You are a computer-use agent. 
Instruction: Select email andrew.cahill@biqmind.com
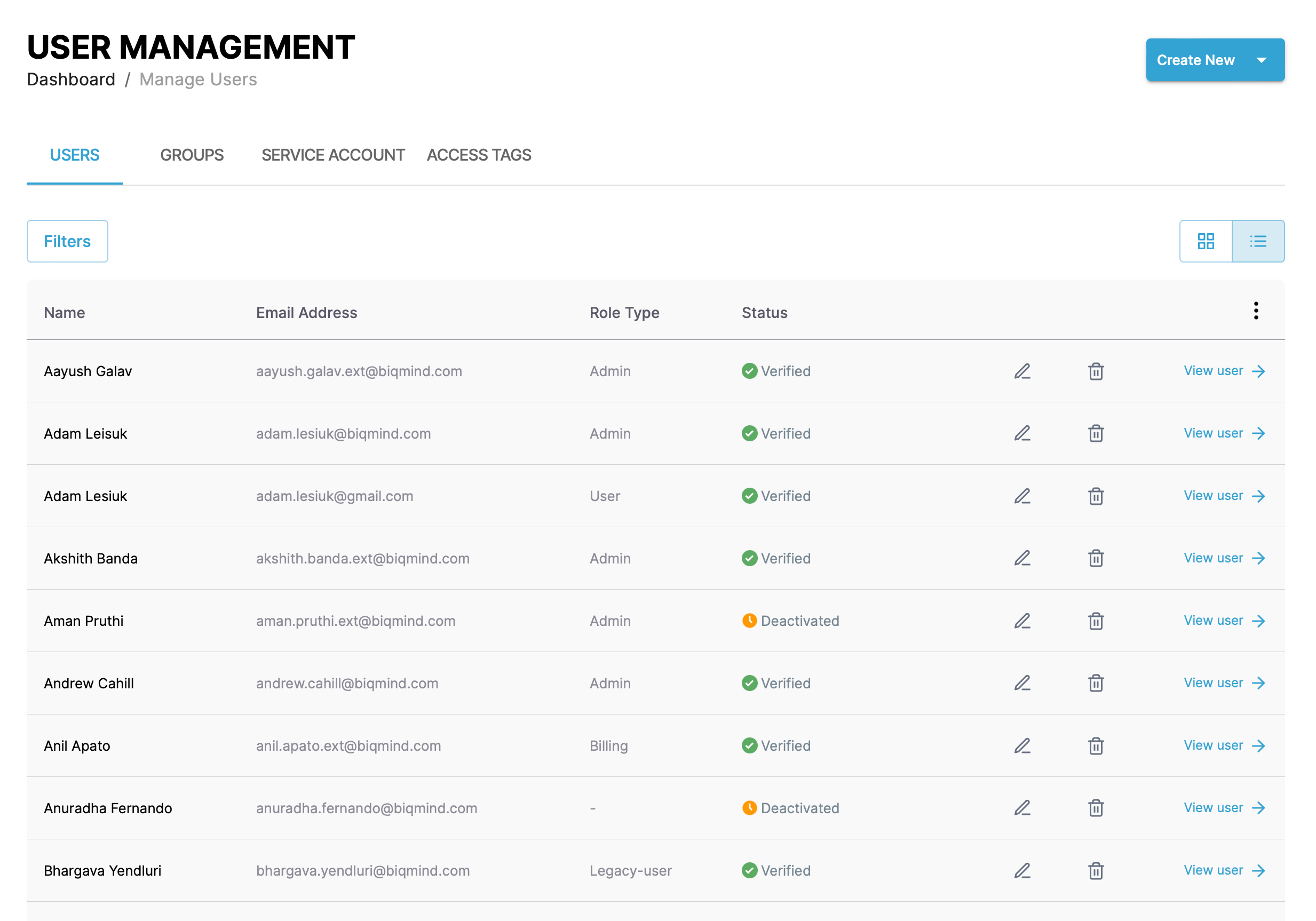(347, 683)
